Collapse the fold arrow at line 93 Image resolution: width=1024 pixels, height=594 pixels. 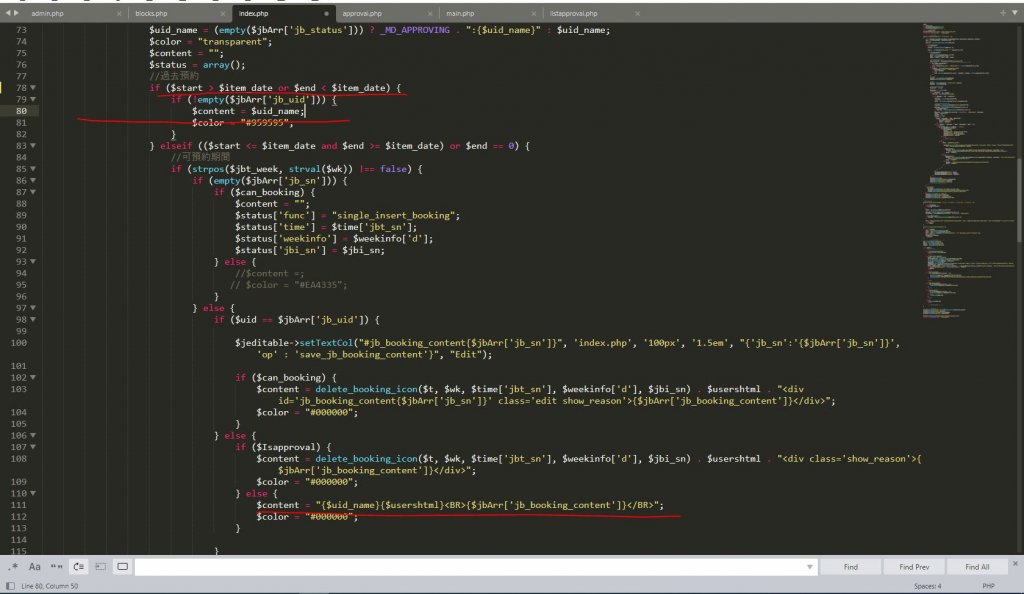point(33,261)
